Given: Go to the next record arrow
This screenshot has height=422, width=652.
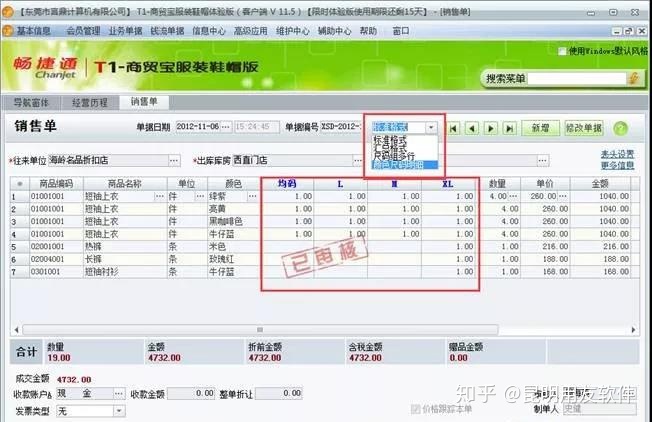Looking at the screenshot, I should 490,128.
